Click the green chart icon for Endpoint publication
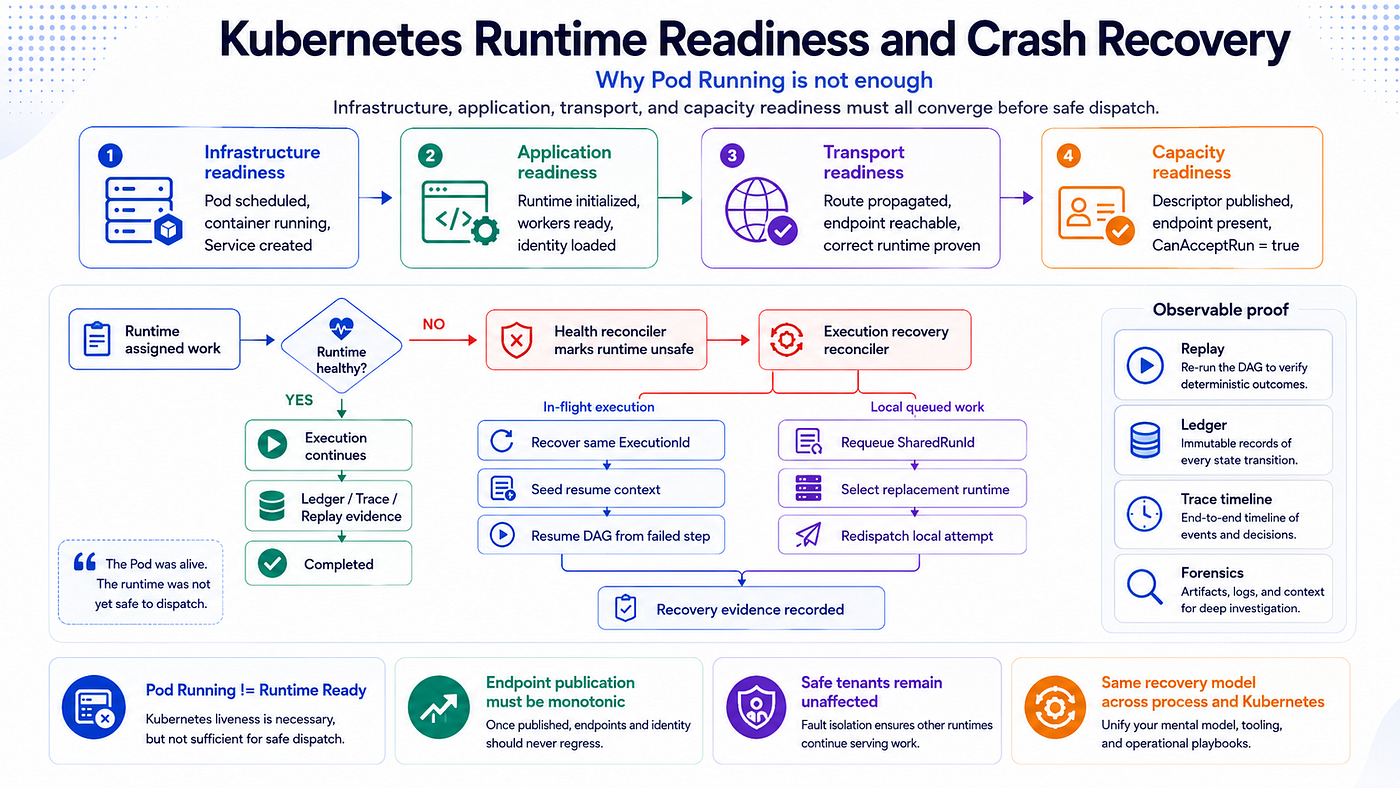Viewport: 1400px width, 788px height. pyautogui.click(x=439, y=708)
